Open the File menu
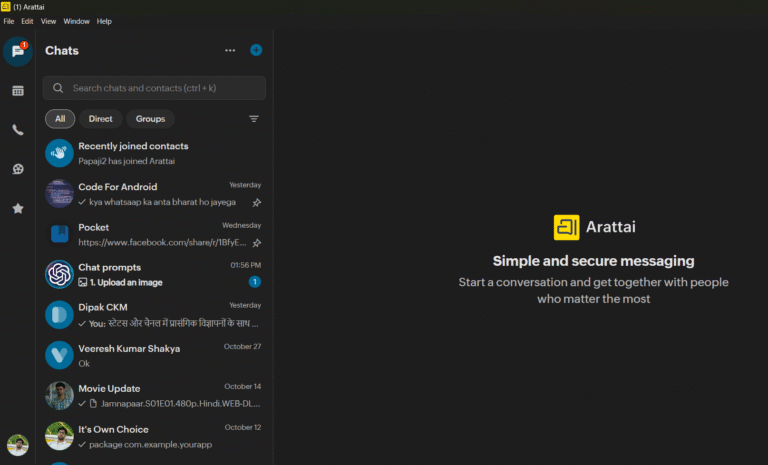 point(9,21)
